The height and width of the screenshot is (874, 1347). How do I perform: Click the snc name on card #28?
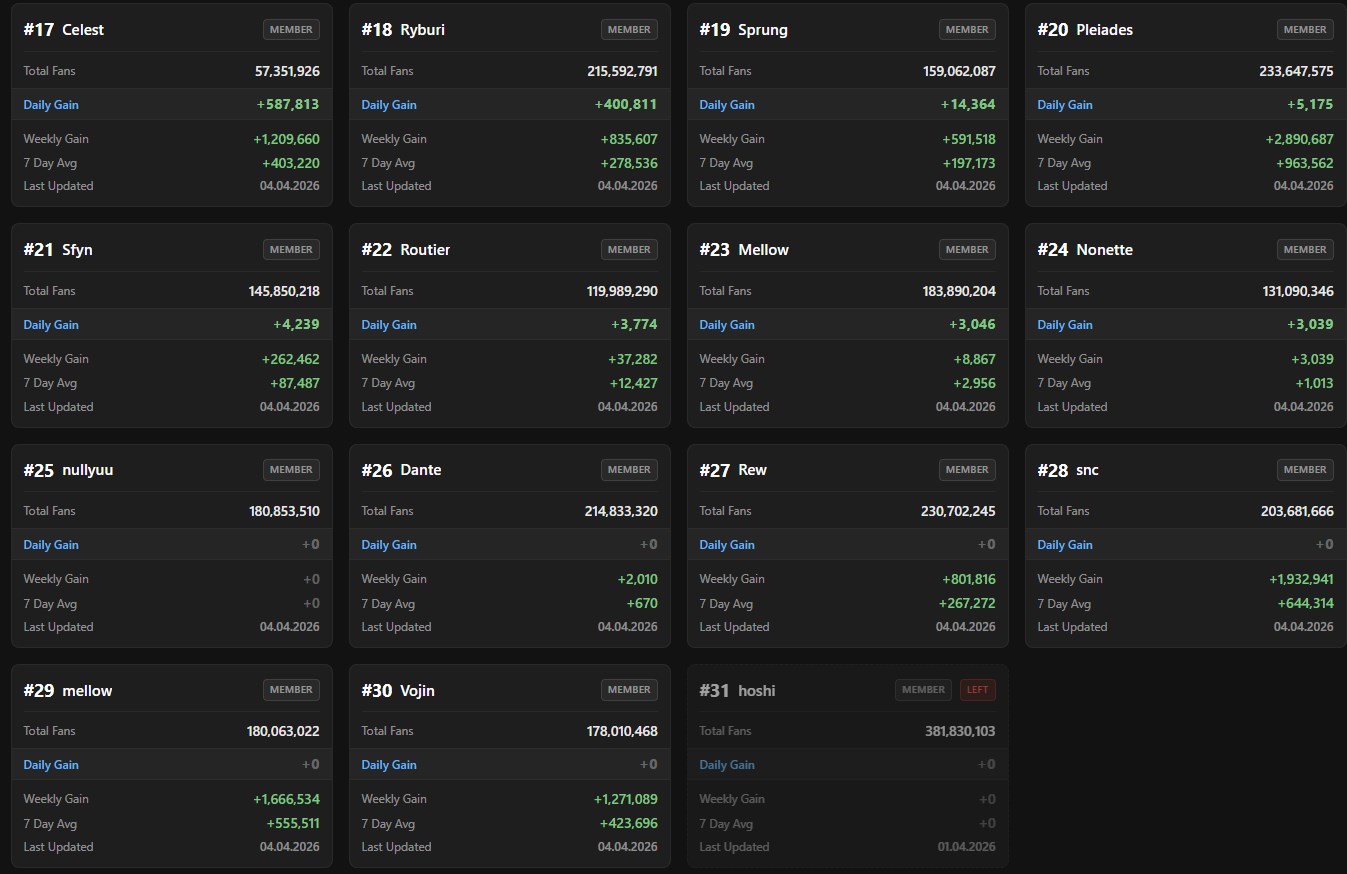[x=1087, y=470]
